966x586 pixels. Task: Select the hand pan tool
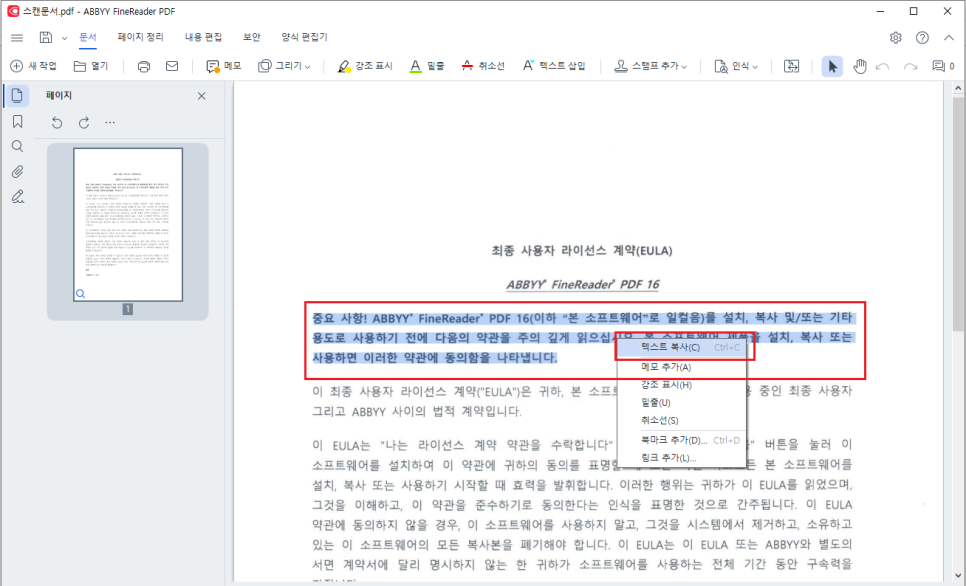(859, 66)
